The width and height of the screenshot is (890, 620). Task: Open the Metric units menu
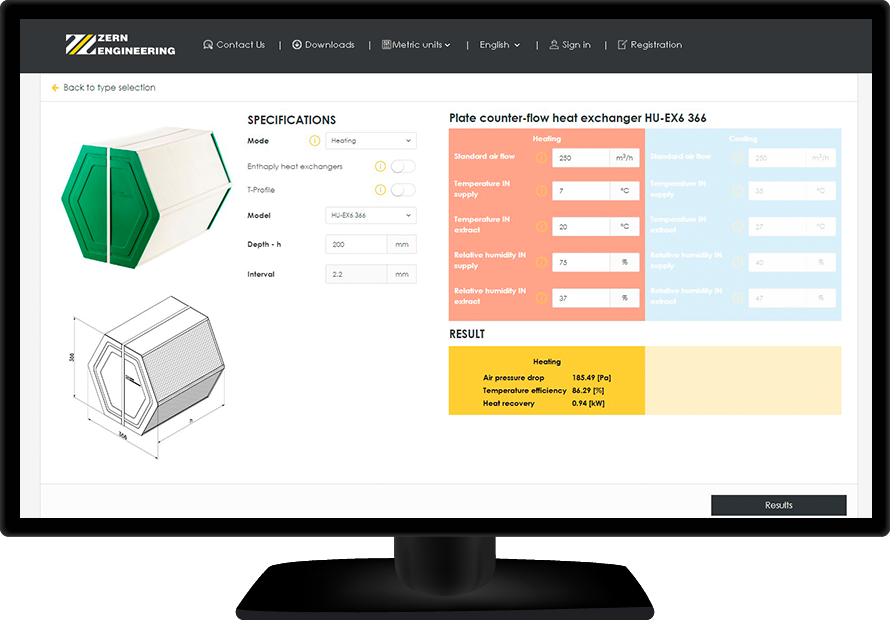pos(416,45)
